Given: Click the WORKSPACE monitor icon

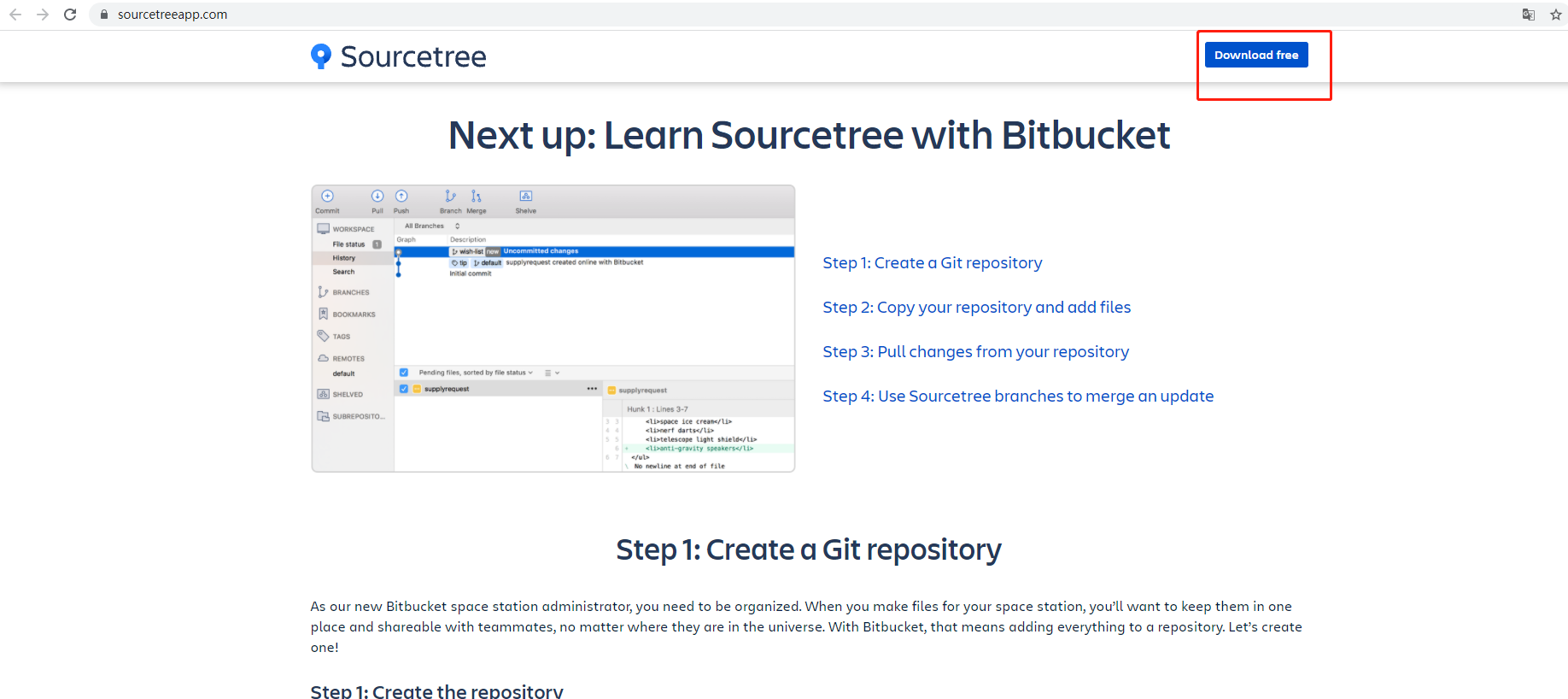Looking at the screenshot, I should (323, 229).
